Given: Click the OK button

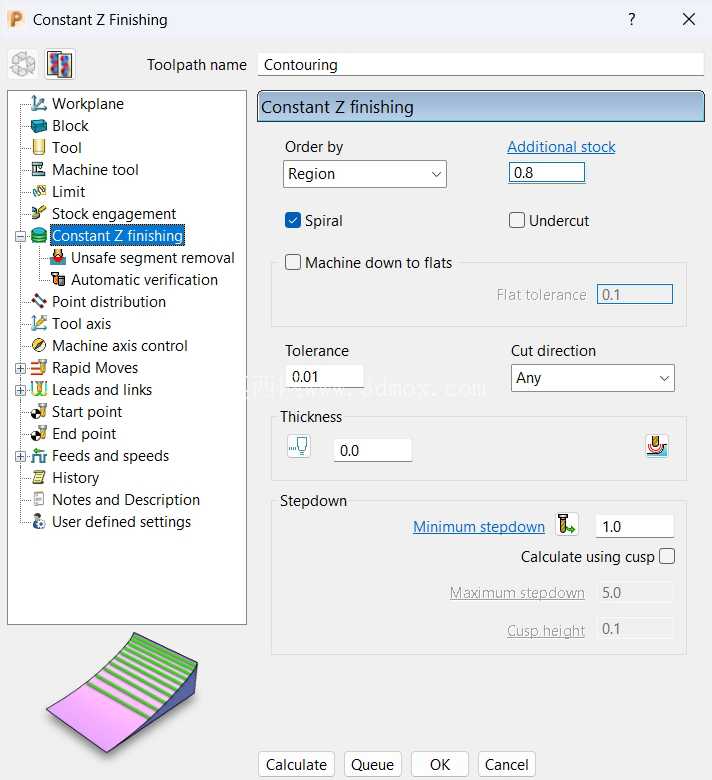Looking at the screenshot, I should (x=440, y=764).
